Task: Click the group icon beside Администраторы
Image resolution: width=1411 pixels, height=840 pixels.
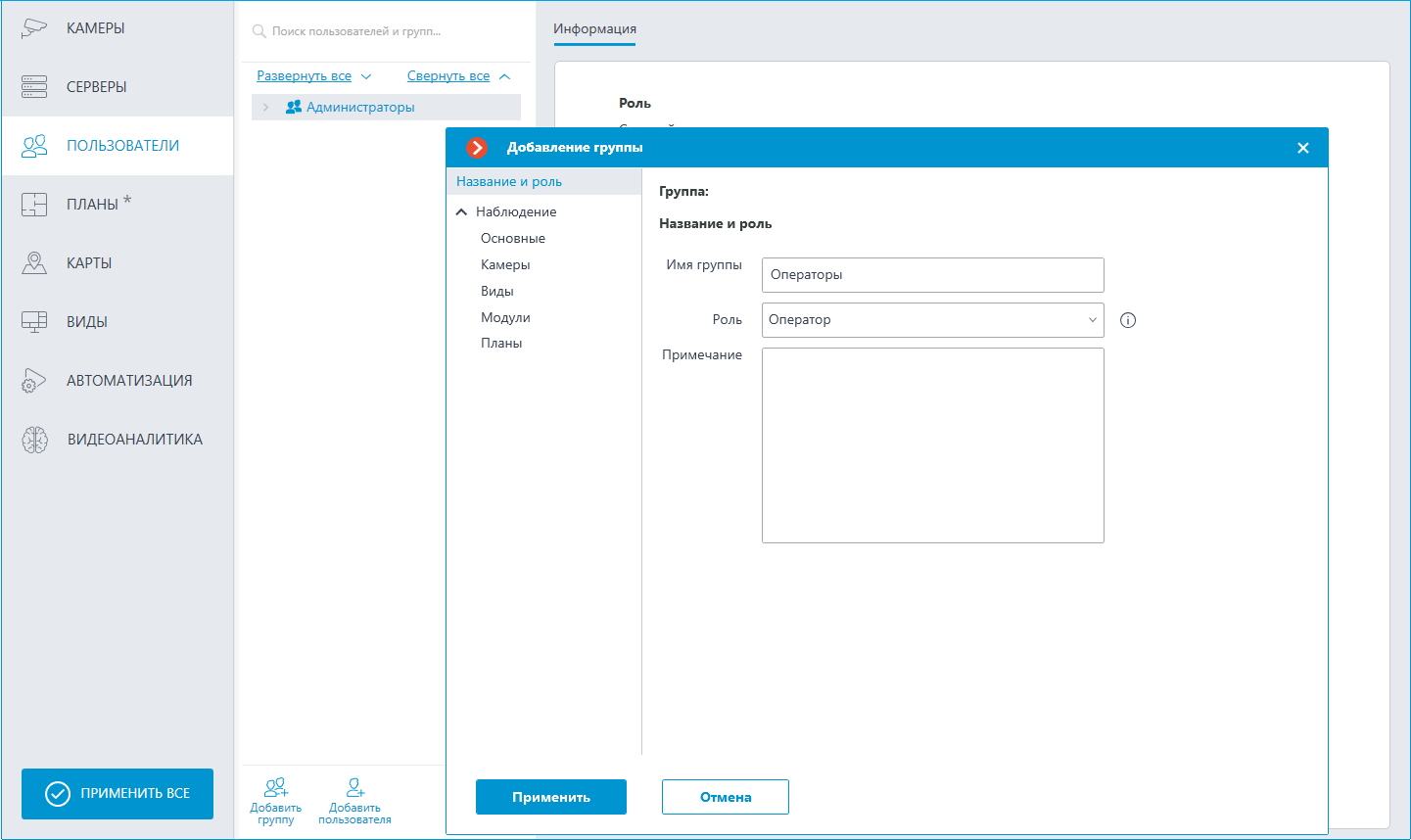Action: 293,108
